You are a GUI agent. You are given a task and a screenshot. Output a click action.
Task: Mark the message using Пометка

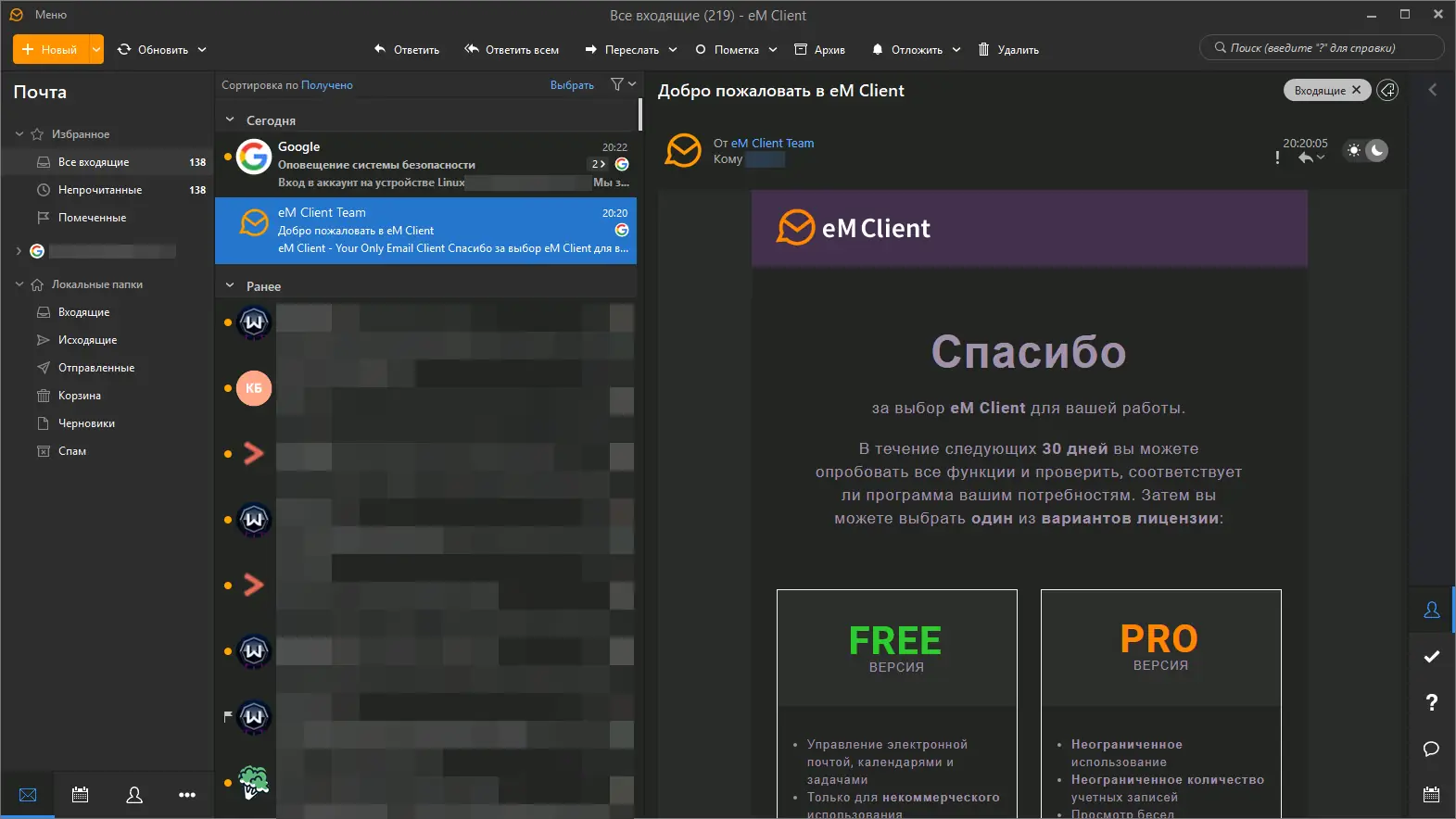point(727,50)
